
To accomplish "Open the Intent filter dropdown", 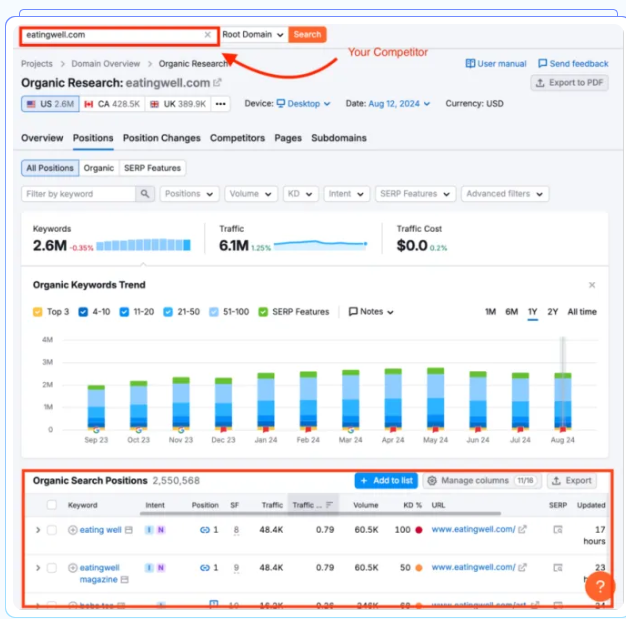I will [x=347, y=194].
